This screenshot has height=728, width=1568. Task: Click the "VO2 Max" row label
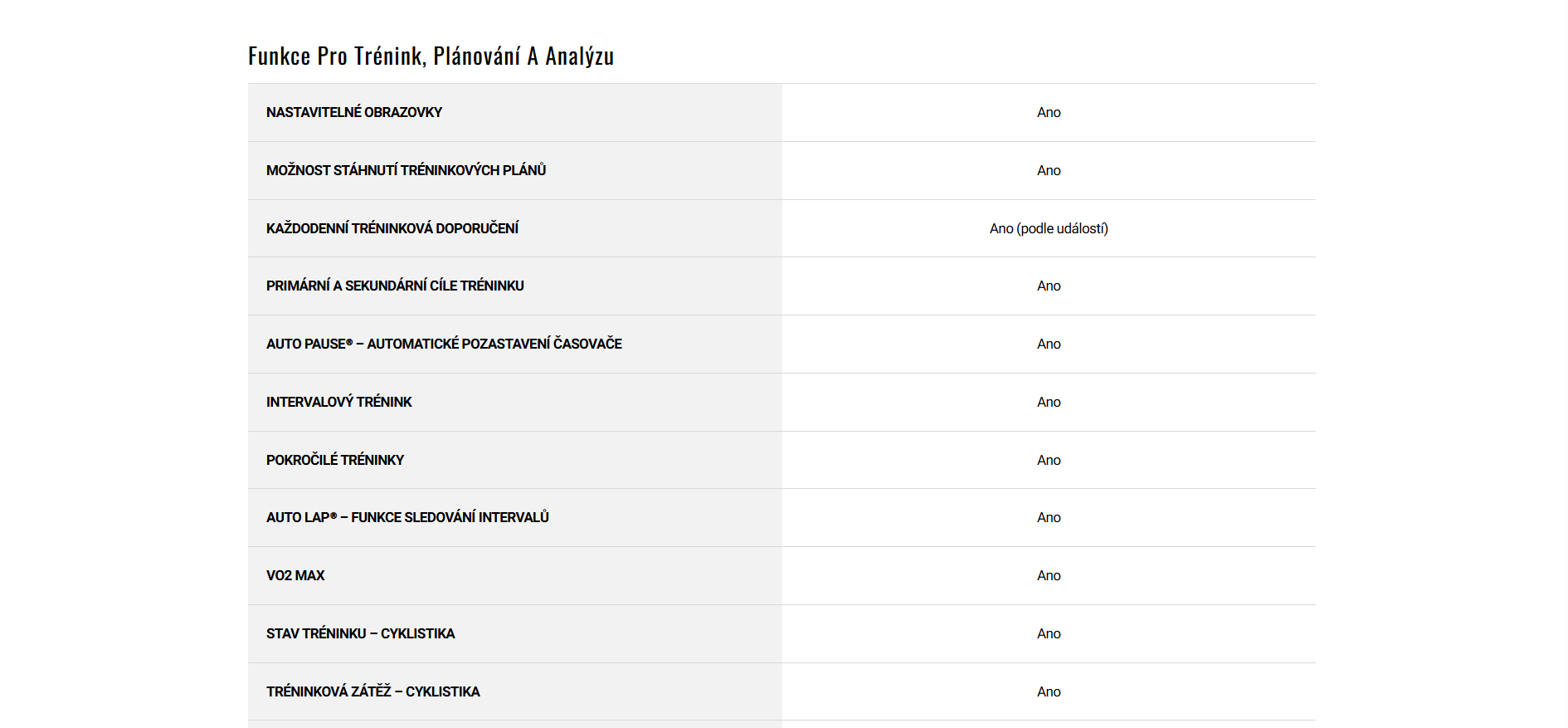(295, 575)
